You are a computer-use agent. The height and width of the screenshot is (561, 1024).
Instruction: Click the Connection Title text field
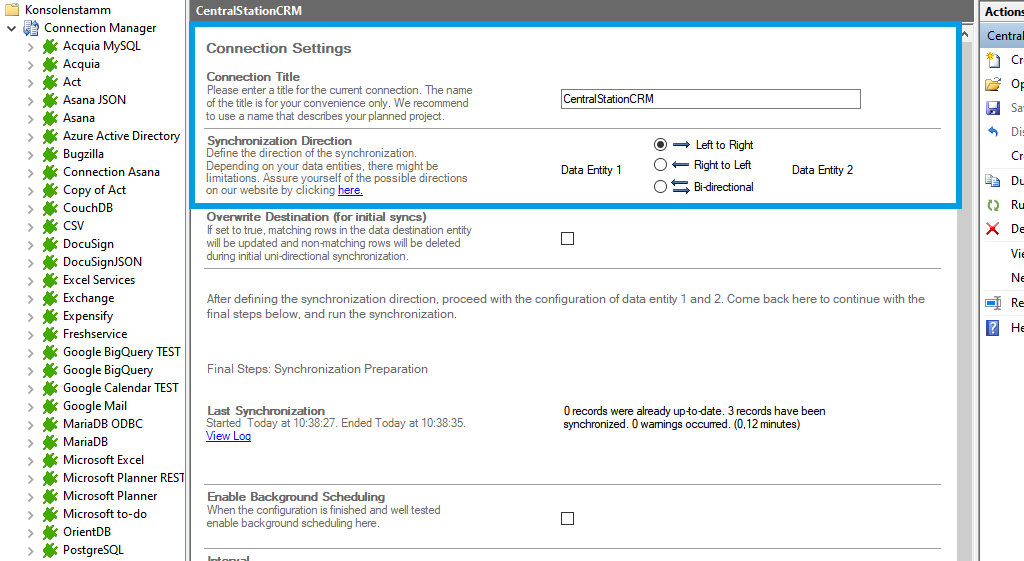pos(710,99)
